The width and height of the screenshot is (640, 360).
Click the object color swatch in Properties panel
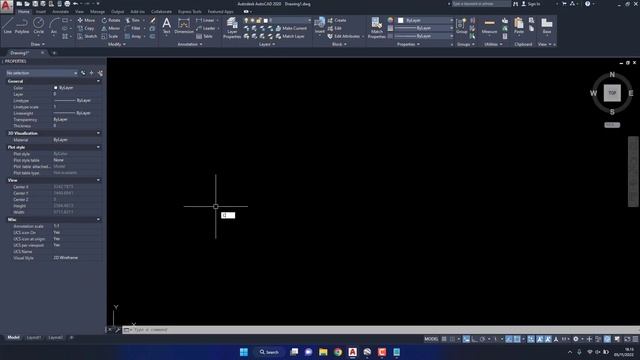click(x=56, y=88)
